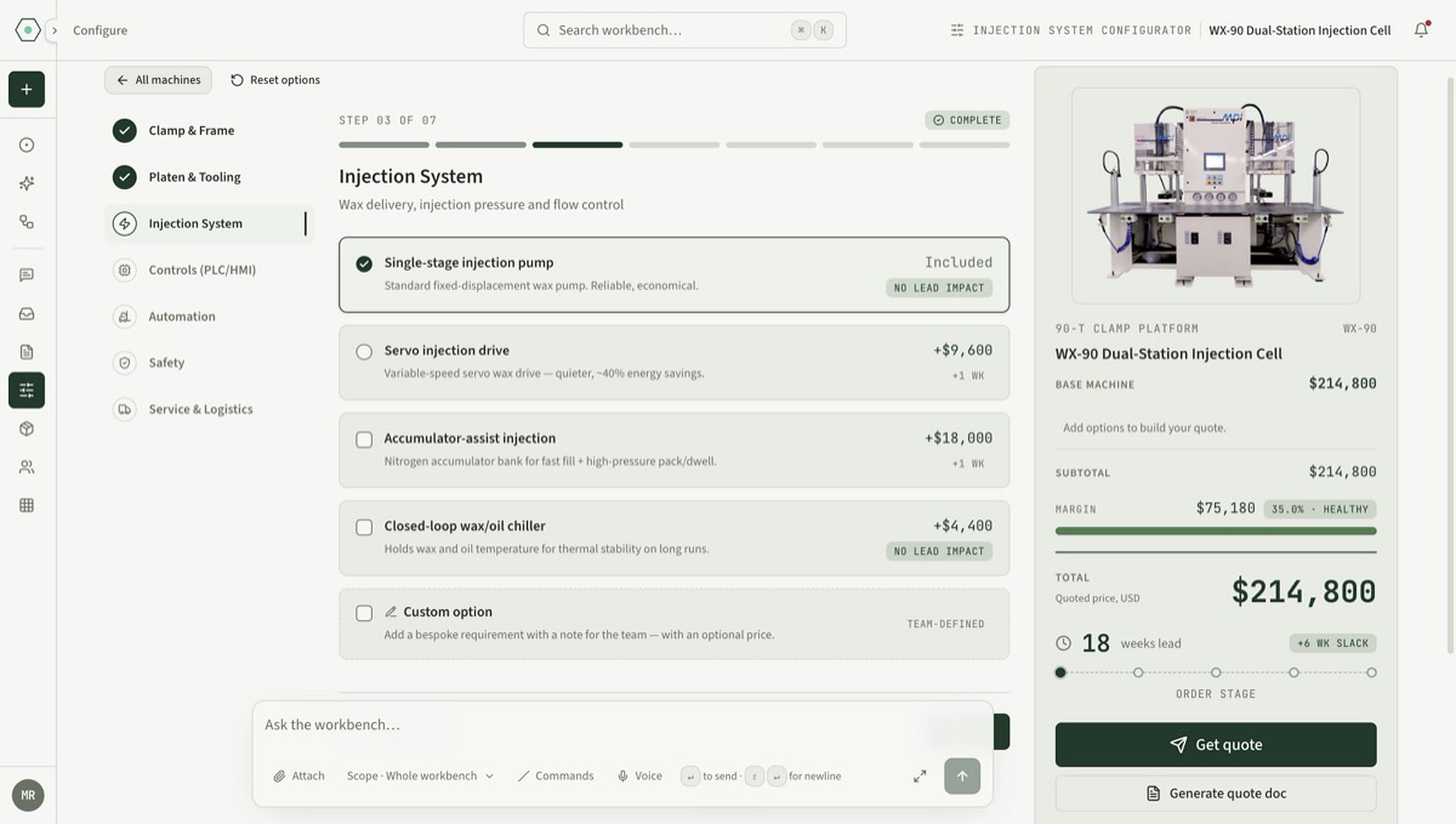Screen dimensions: 1456x824
Task: Click the +6 WK SLACK badge
Action: [1332, 643]
